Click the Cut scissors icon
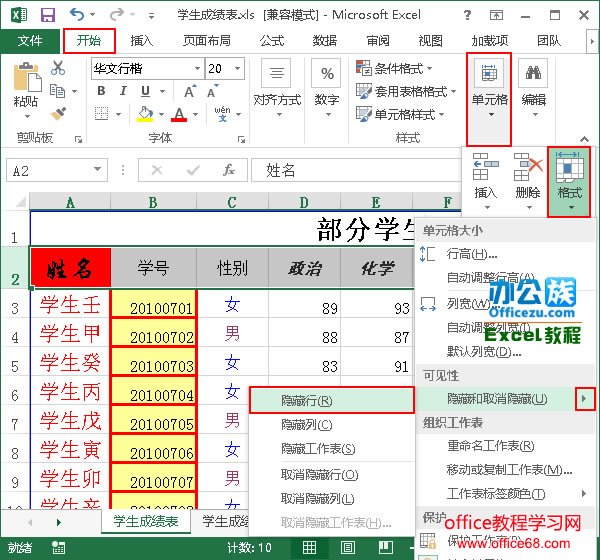The image size is (600, 560). coord(58,68)
